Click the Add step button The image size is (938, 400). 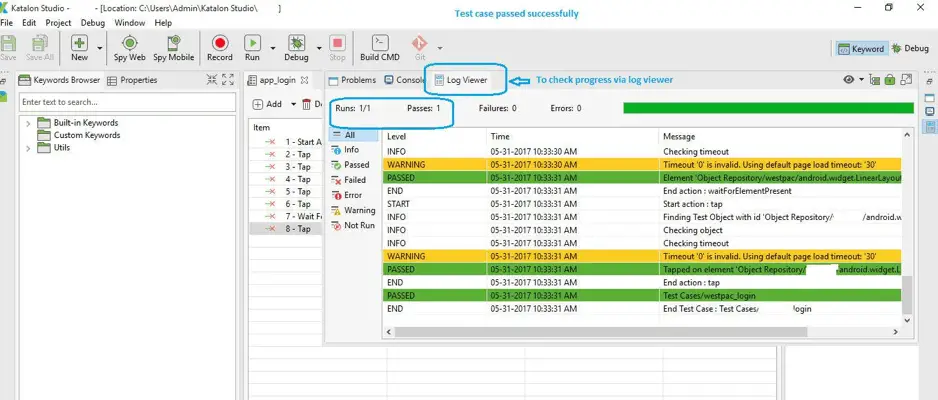point(267,104)
